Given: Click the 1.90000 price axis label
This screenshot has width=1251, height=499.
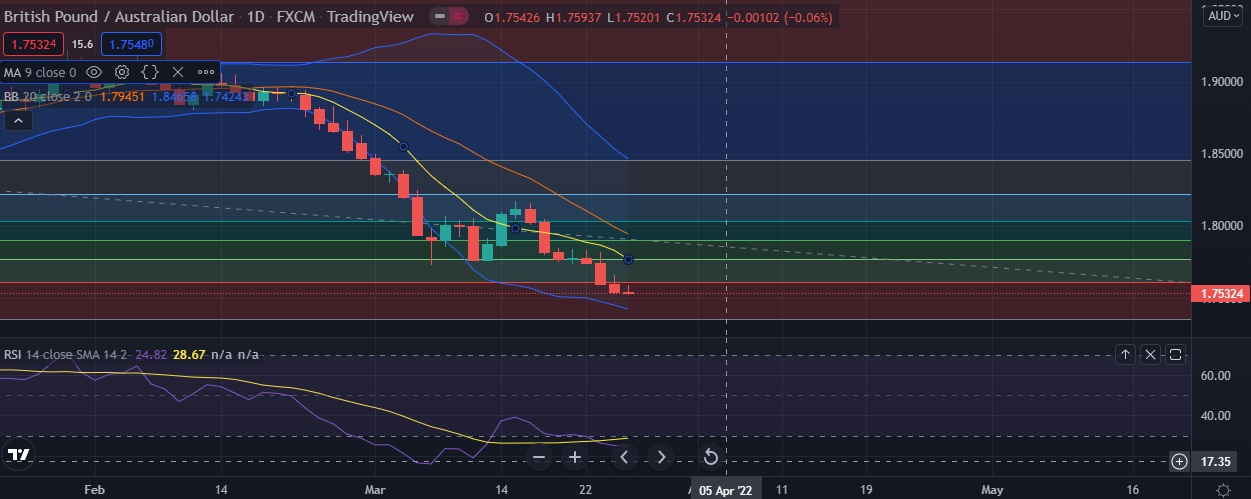Looking at the screenshot, I should pos(1220,81).
